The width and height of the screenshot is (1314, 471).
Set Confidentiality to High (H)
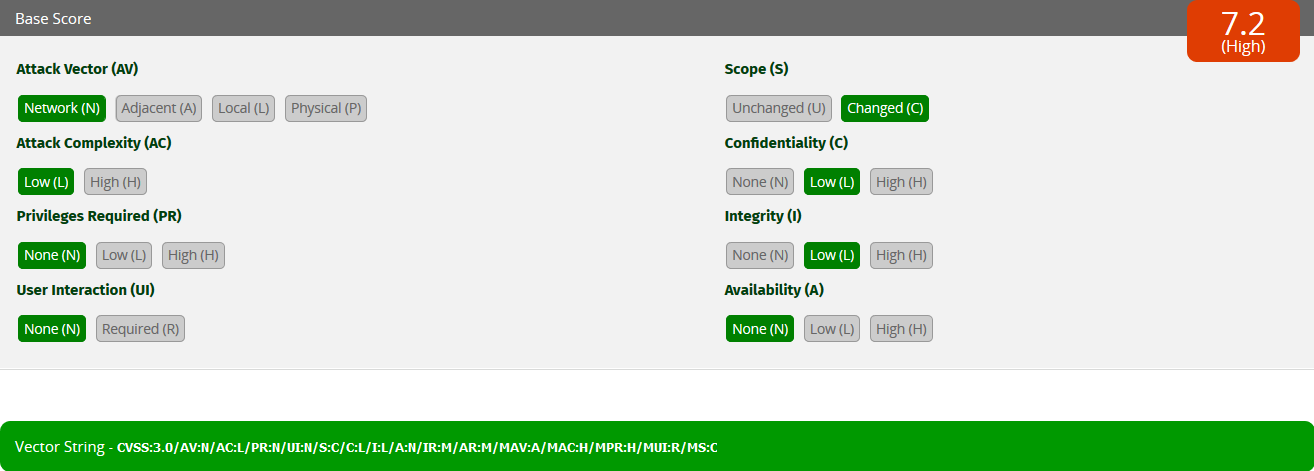click(901, 182)
